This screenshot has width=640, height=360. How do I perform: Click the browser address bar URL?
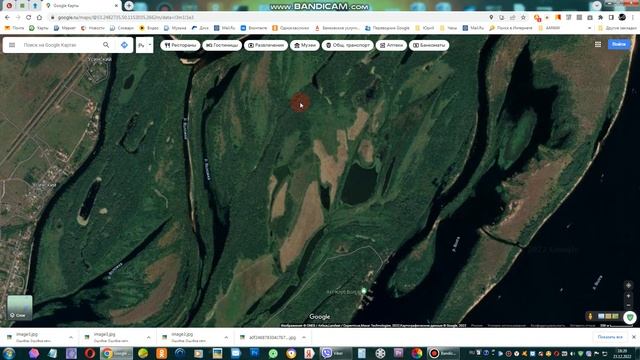coord(126,18)
